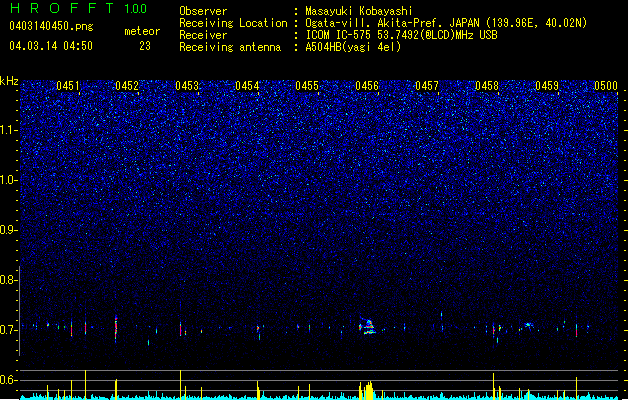Click the 0500 time marker
The width and height of the screenshot is (629, 400).
click(606, 86)
